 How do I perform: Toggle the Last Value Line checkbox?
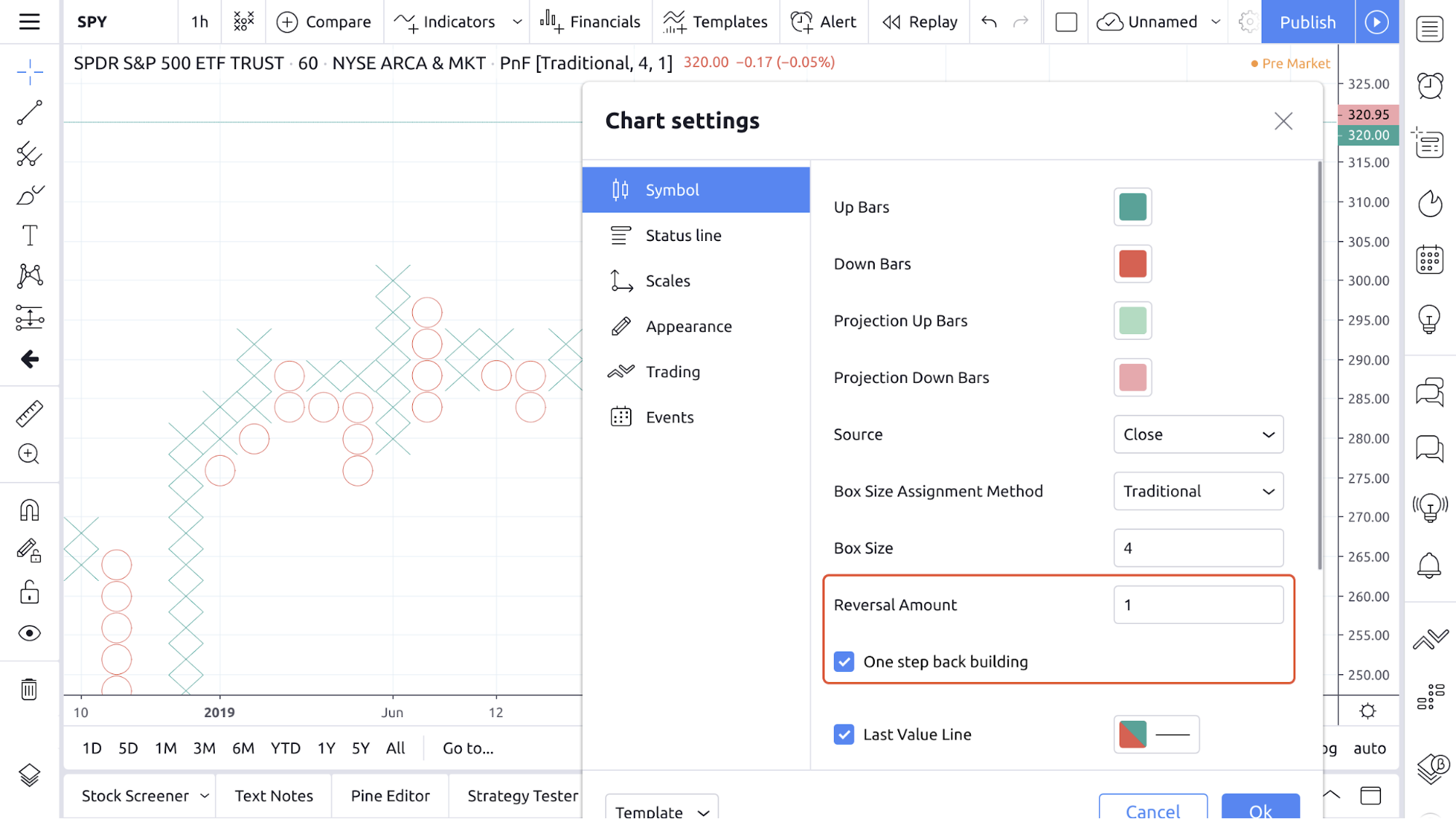pos(844,735)
